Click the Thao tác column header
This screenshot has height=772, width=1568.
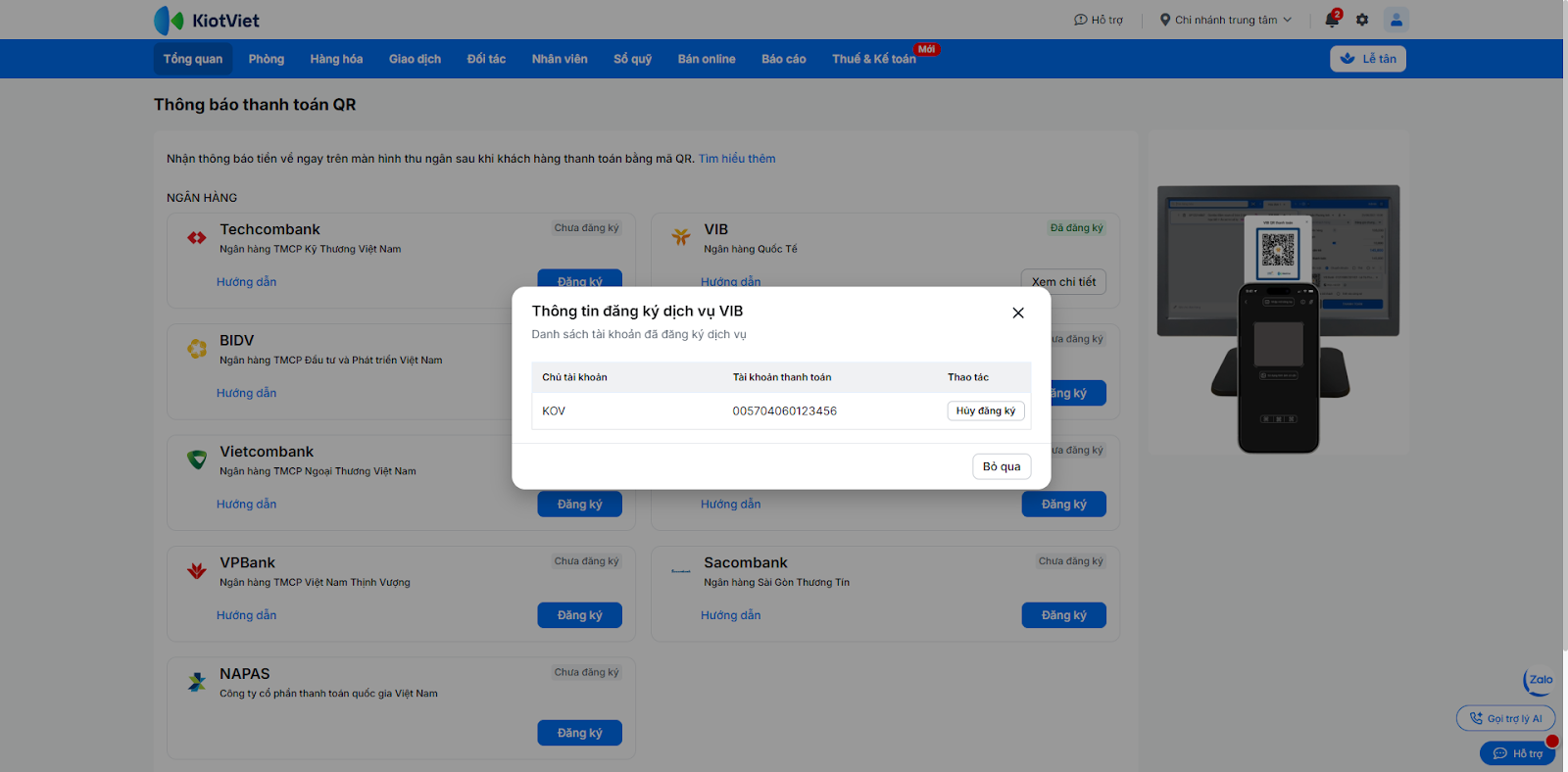pyautogui.click(x=968, y=377)
